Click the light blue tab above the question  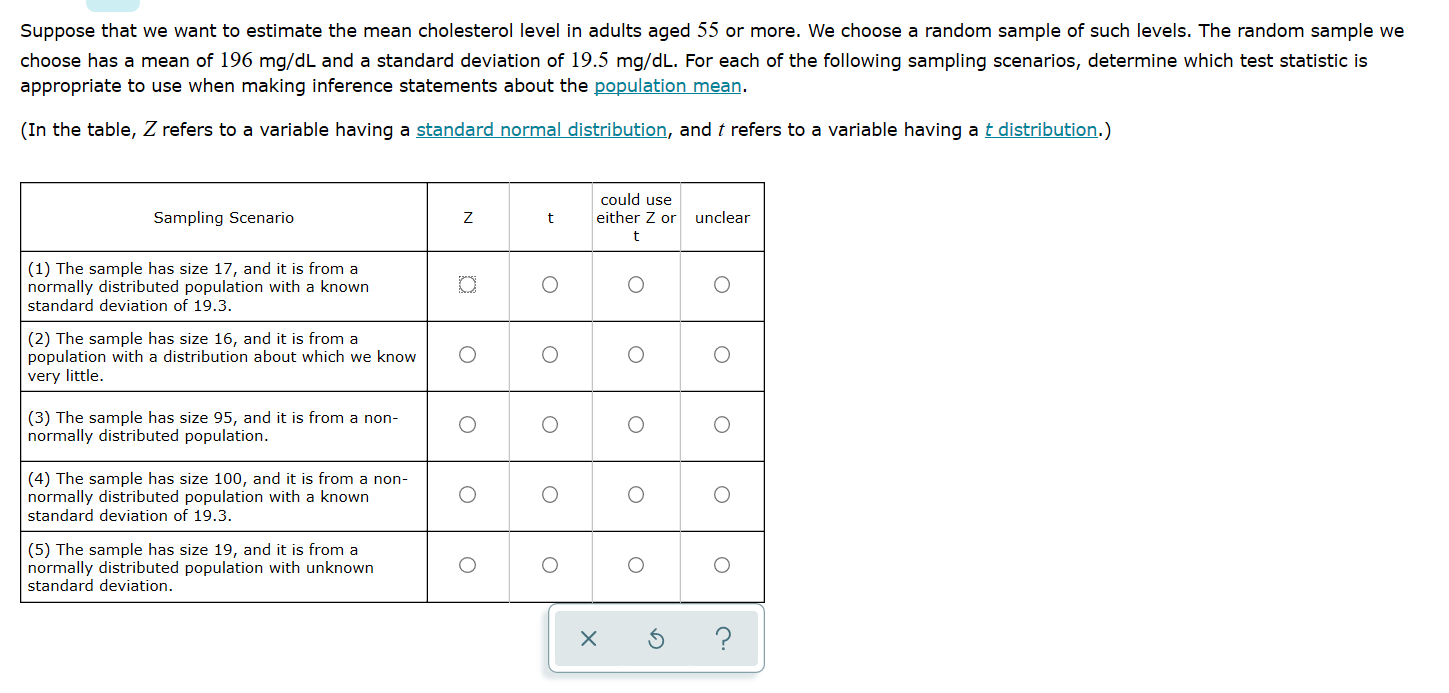coord(113,5)
